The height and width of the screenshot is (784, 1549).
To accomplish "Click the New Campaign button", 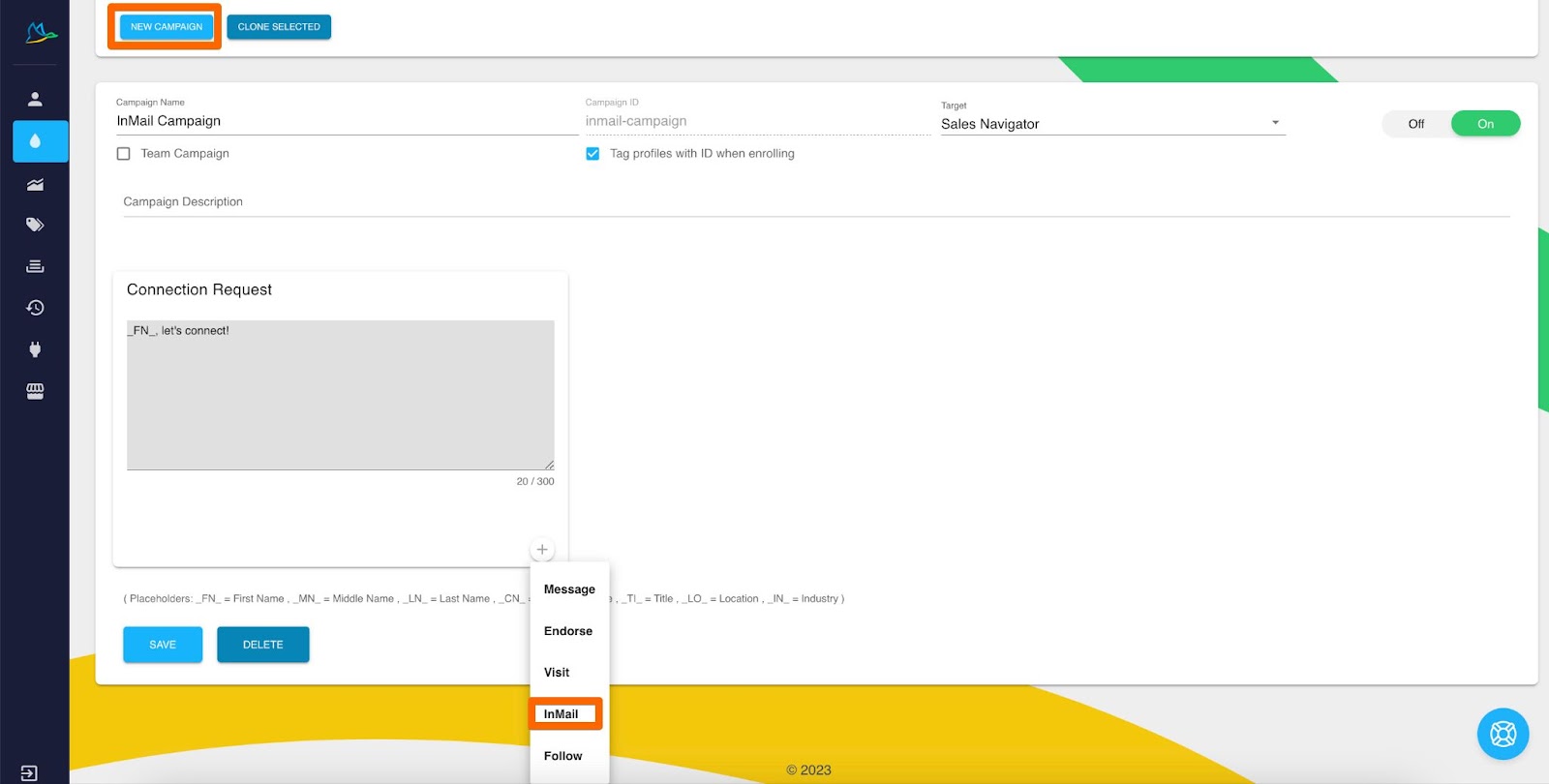I will coord(167,27).
